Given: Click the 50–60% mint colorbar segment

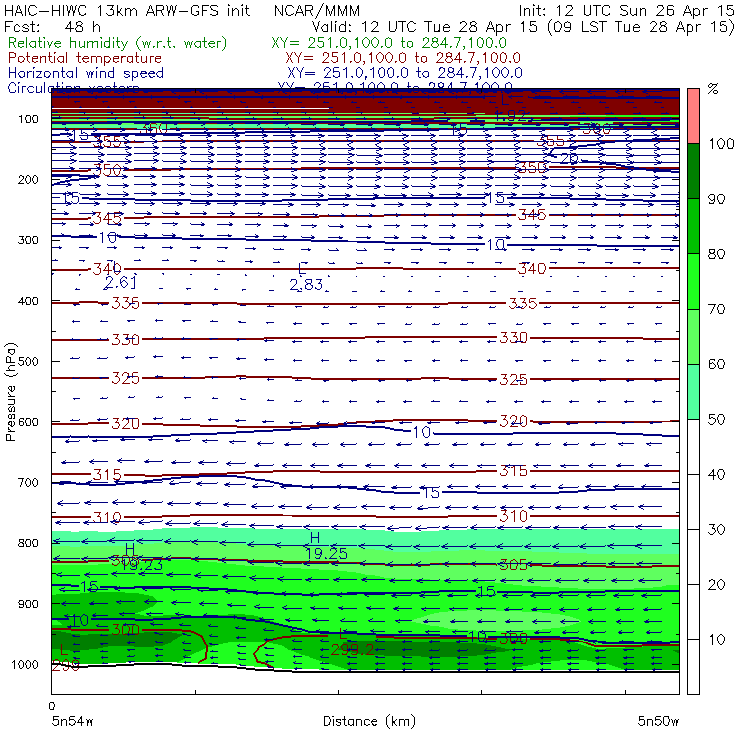Looking at the screenshot, I should click(693, 392).
